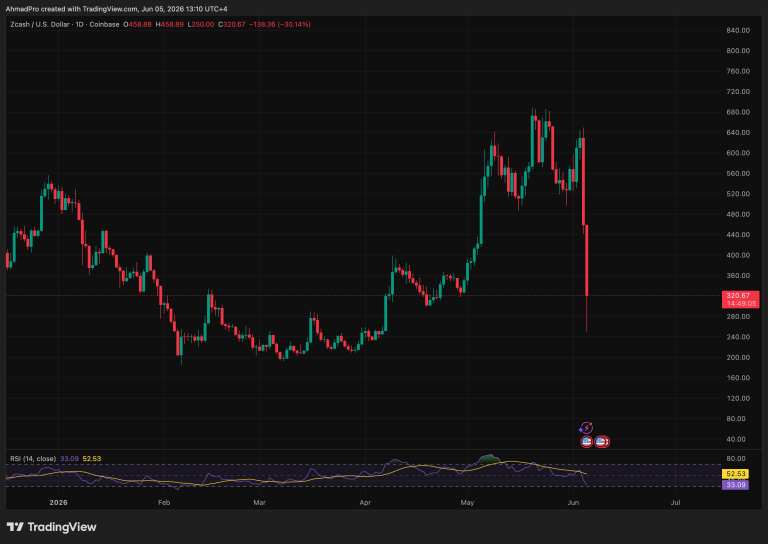This screenshot has width=768, height=544.
Task: Click the open value O458.88
Action: coord(137,24)
